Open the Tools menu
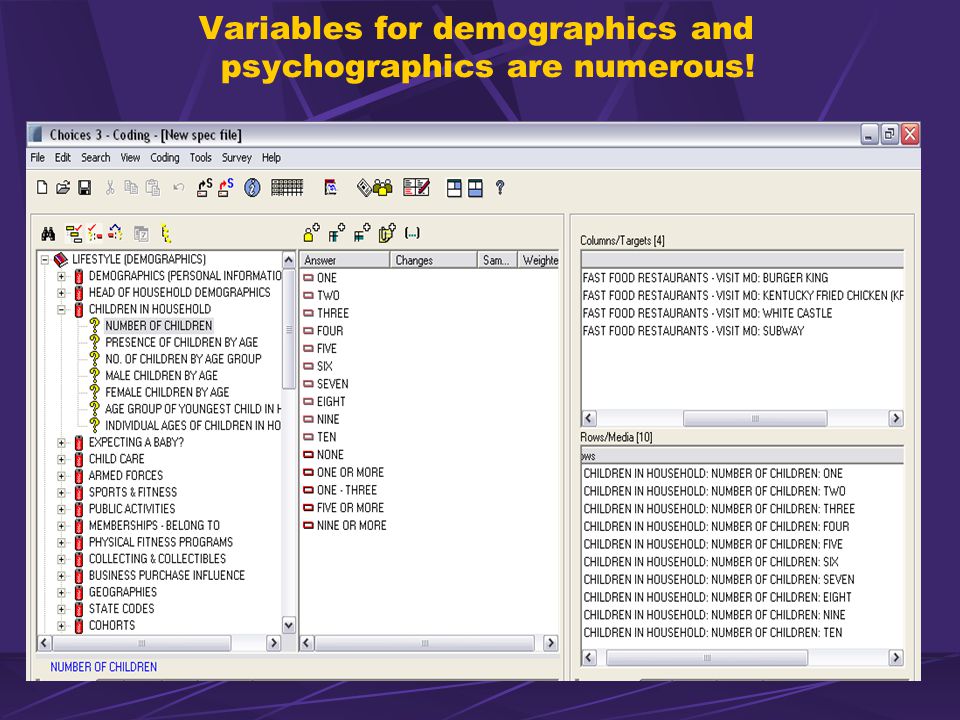 [x=200, y=157]
